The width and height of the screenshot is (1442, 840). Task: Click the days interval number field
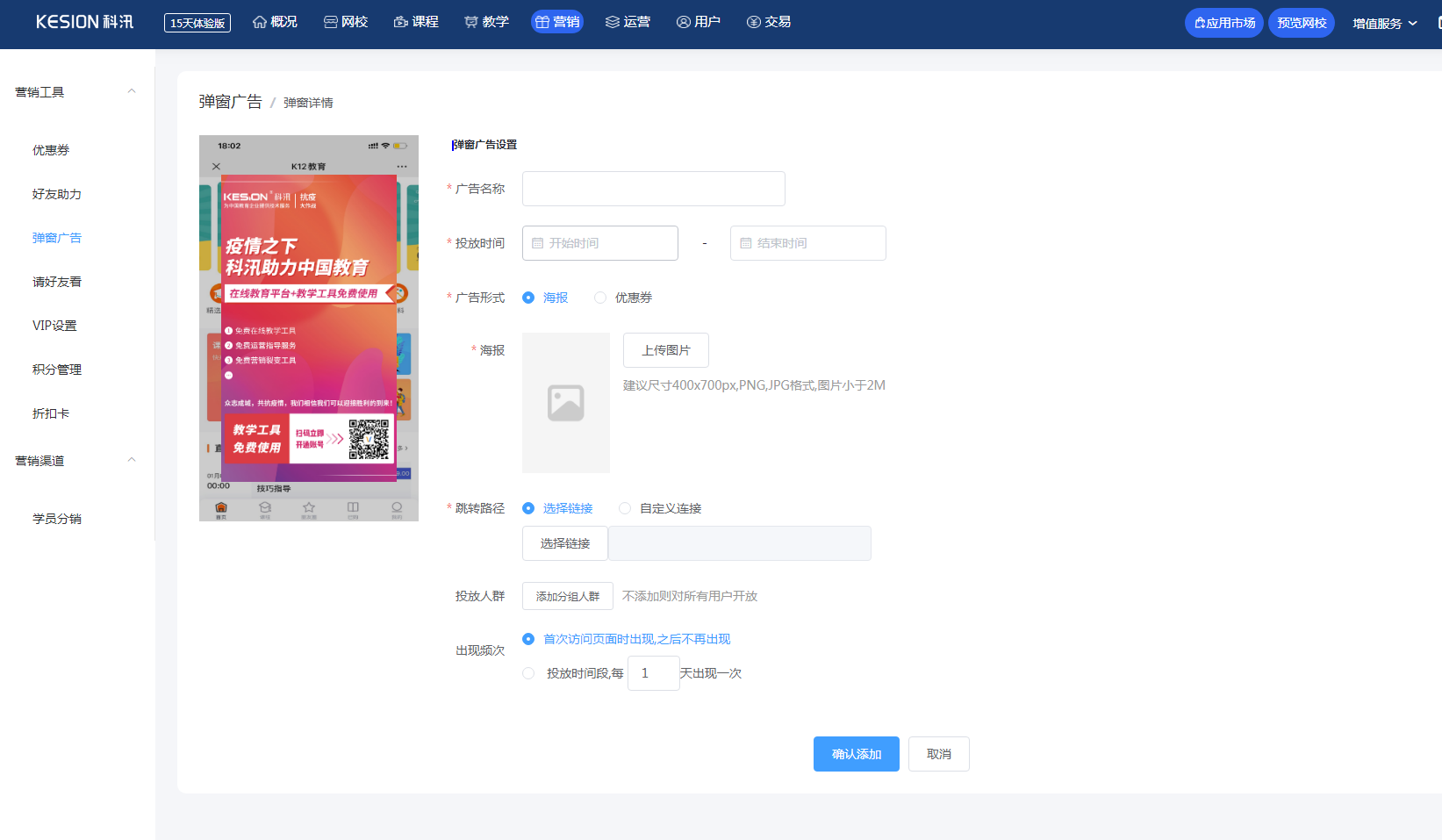(654, 673)
